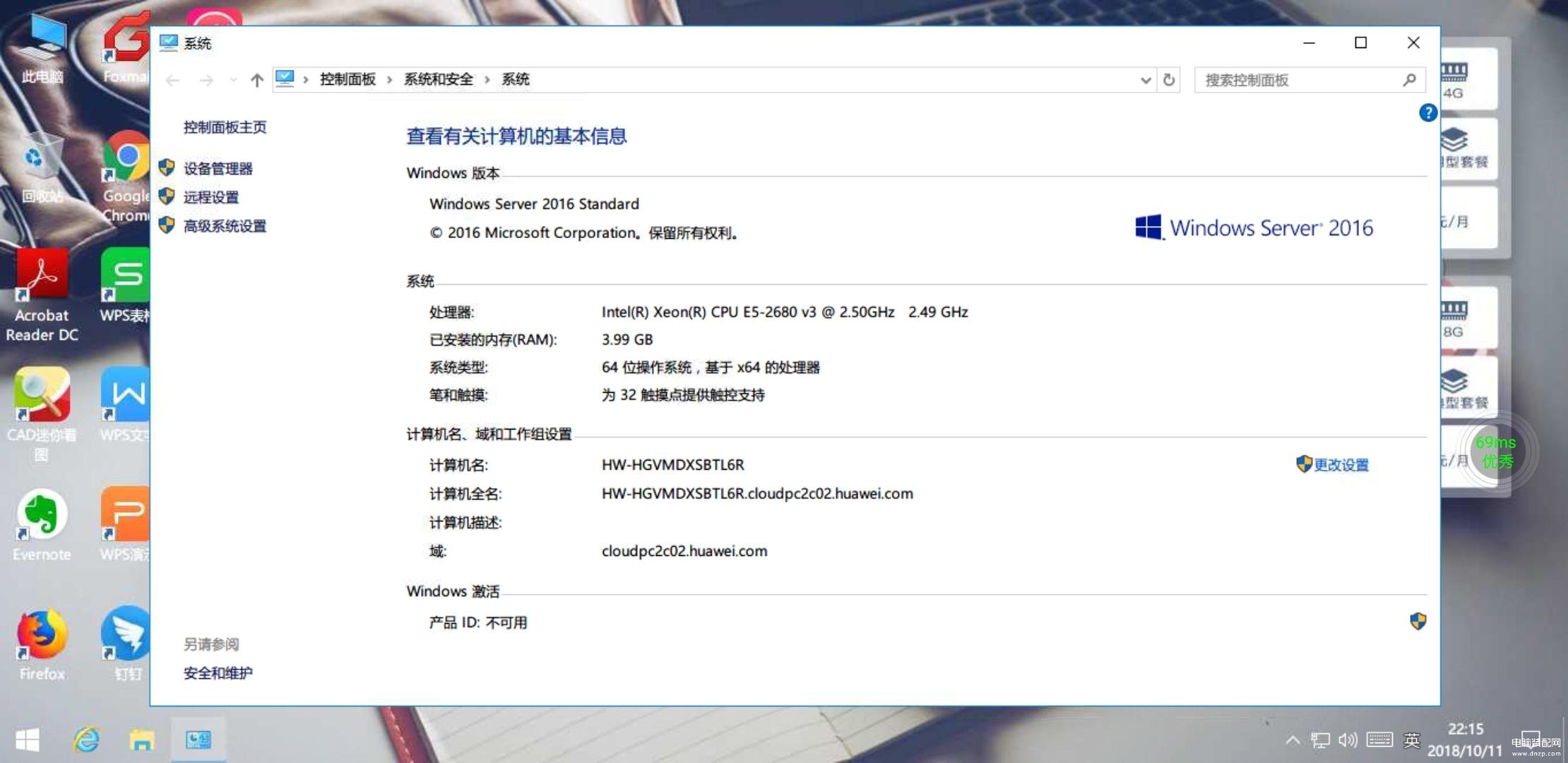Open recent locations dropdown arrow
This screenshot has height=763, width=1568.
[x=233, y=81]
